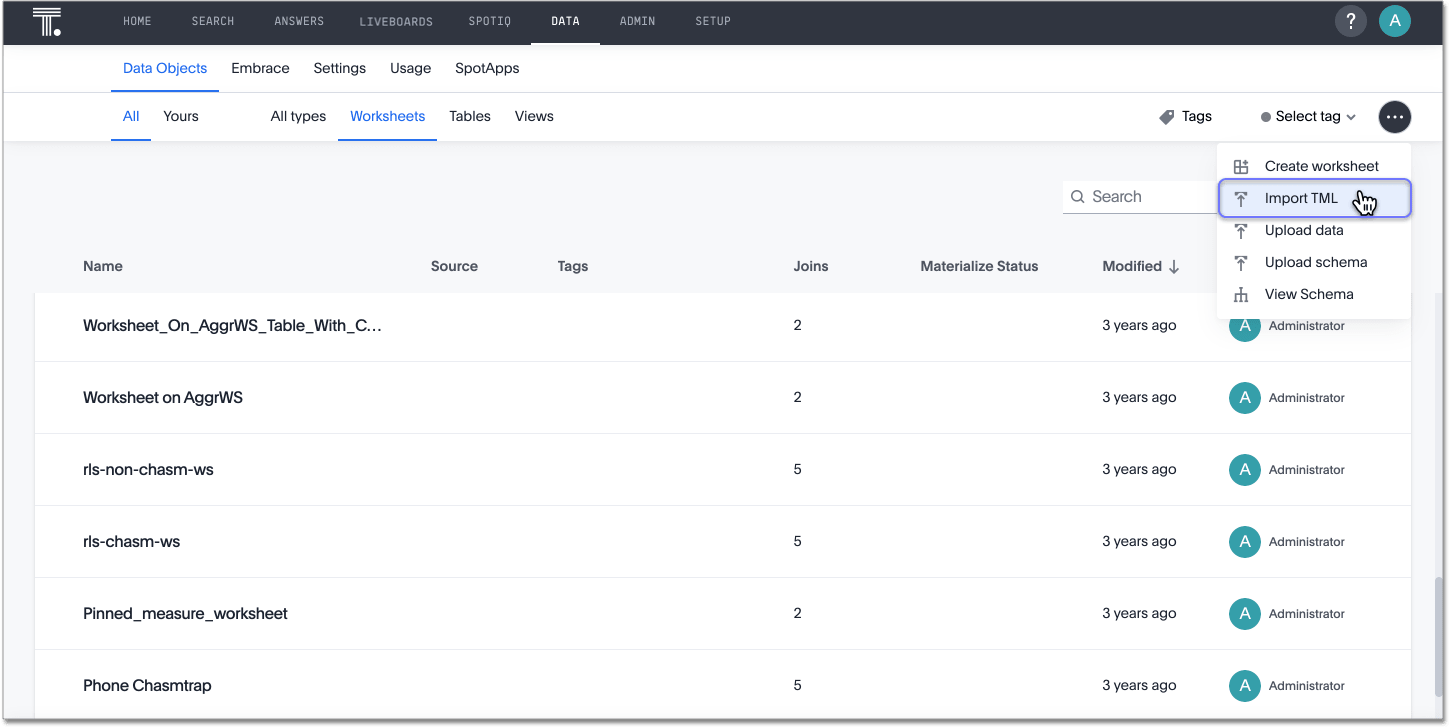Filter by Worksheets type

(387, 117)
